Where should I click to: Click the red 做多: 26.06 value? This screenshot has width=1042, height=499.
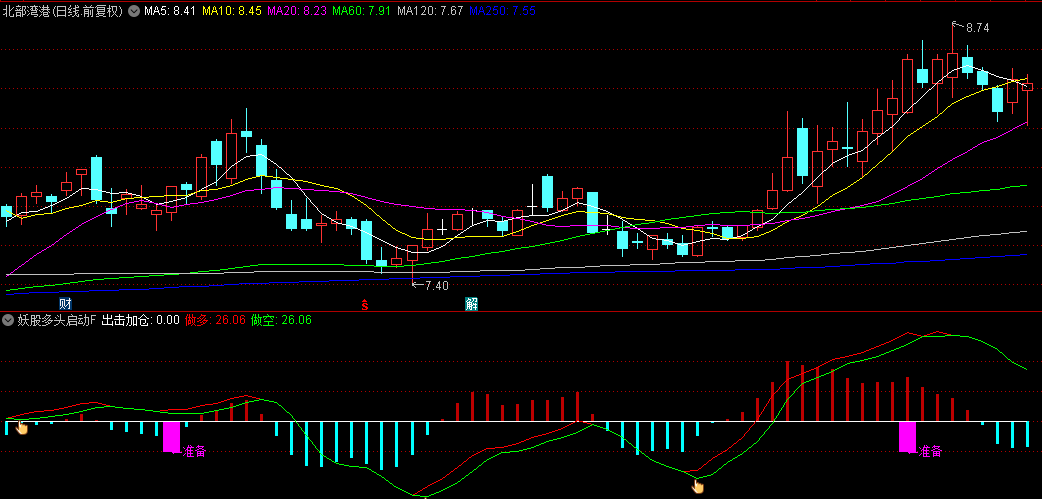215,320
